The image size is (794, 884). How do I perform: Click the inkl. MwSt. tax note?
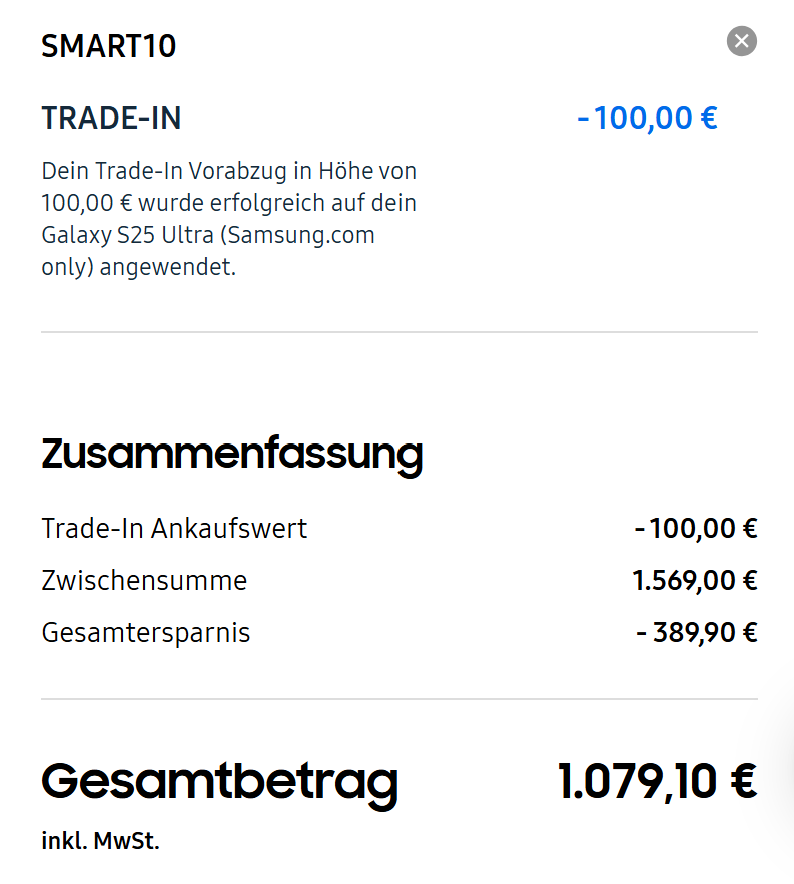coord(100,841)
